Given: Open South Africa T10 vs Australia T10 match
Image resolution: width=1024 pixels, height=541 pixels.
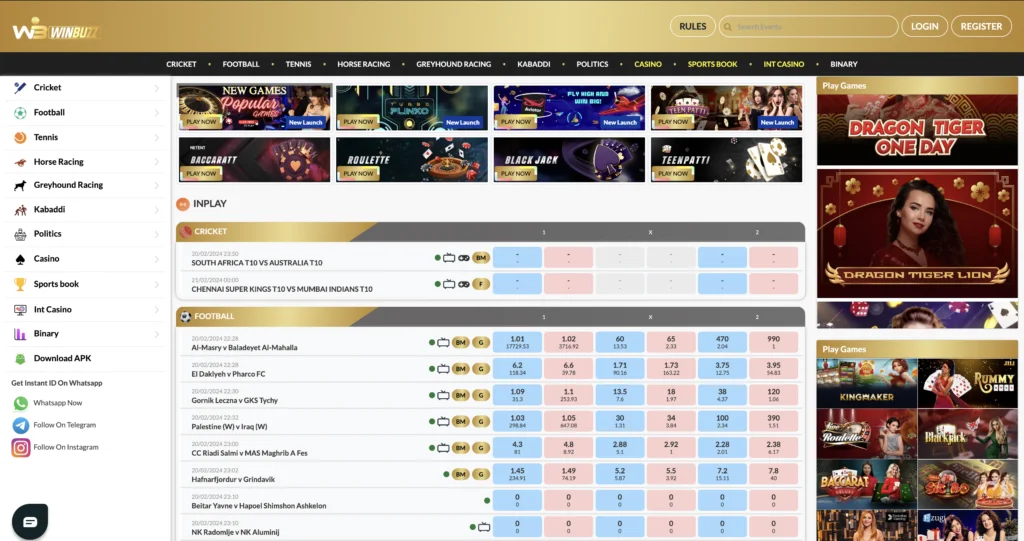Looking at the screenshot, I should click(x=257, y=263).
